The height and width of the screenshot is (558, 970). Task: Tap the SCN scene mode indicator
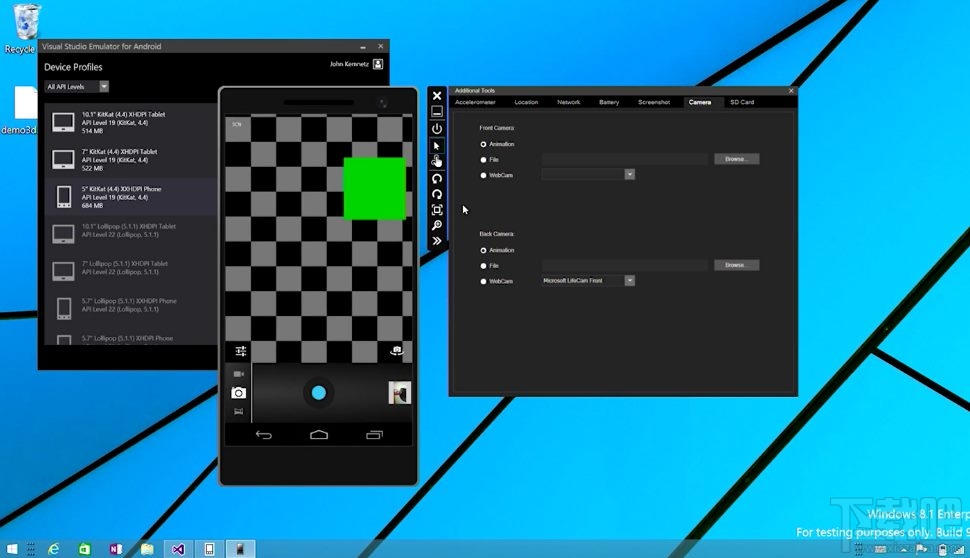(237, 124)
